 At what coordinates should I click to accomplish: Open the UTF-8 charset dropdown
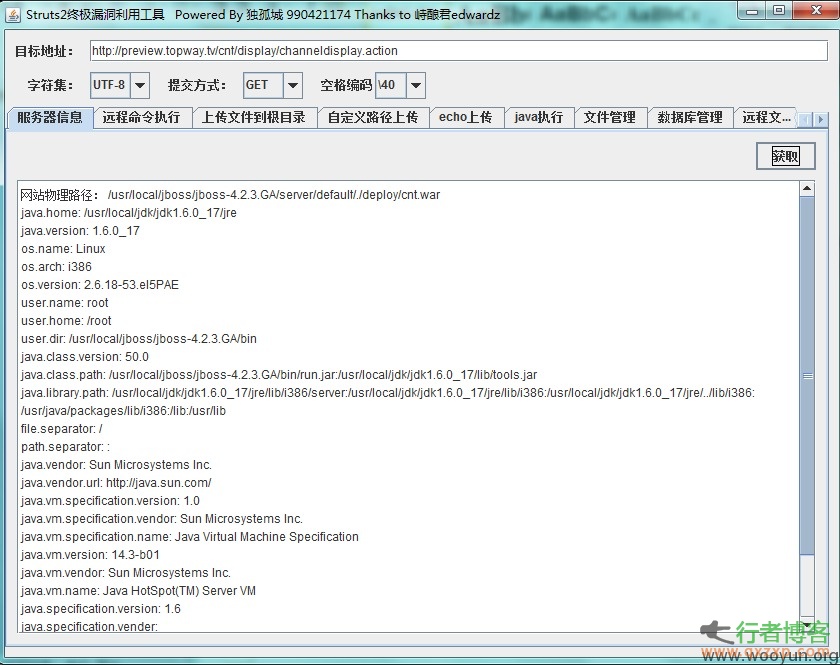point(139,85)
